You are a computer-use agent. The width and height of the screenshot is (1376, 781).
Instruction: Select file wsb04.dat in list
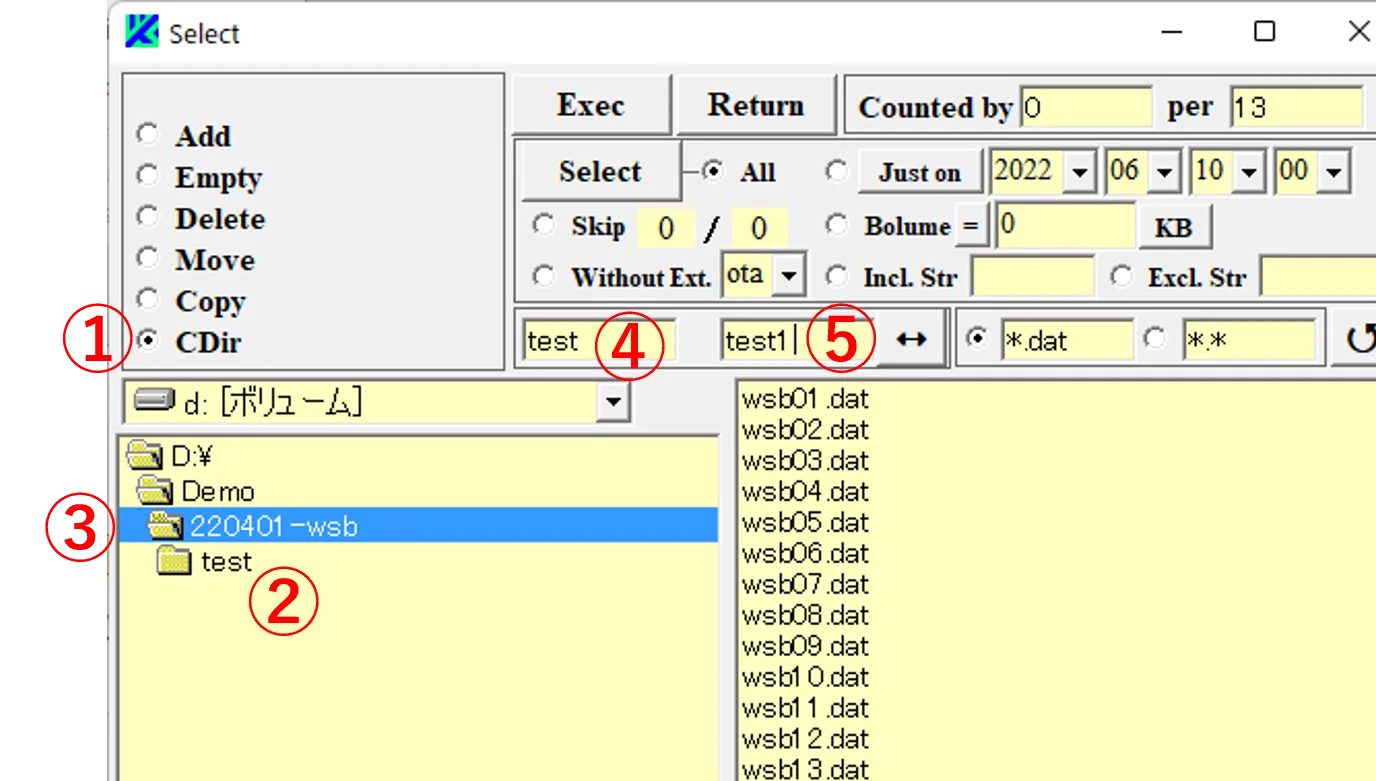(x=805, y=492)
